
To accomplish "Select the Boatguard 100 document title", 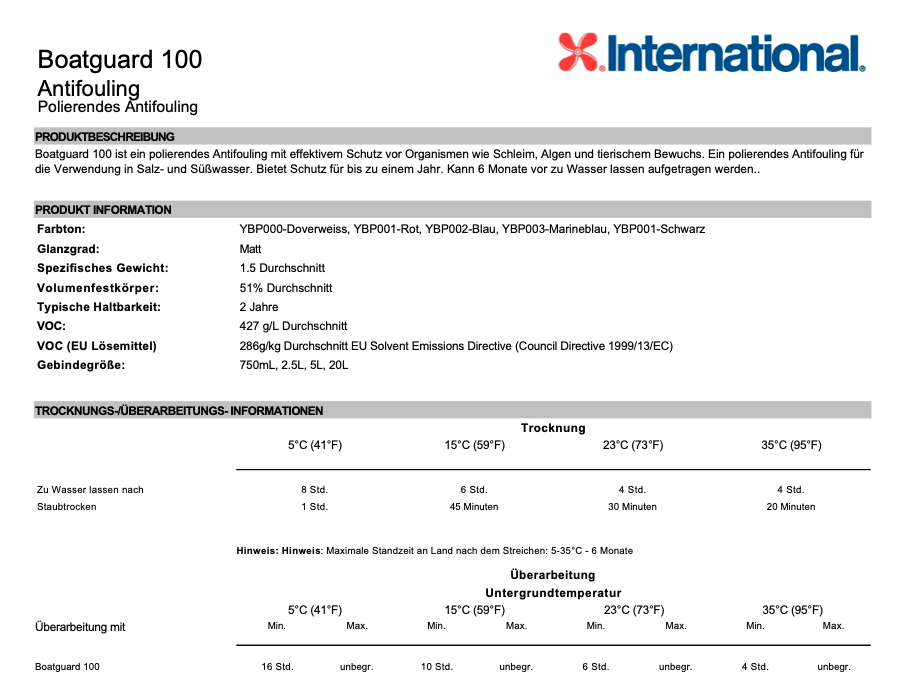I will pos(119,59).
